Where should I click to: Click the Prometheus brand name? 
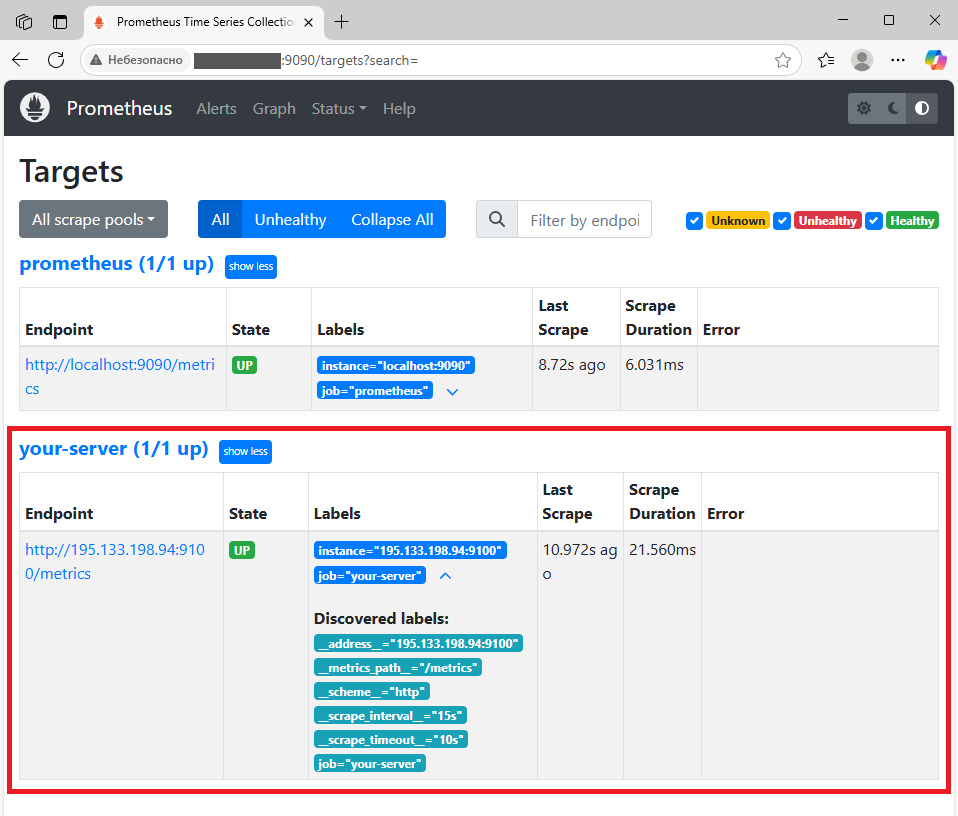pos(120,108)
